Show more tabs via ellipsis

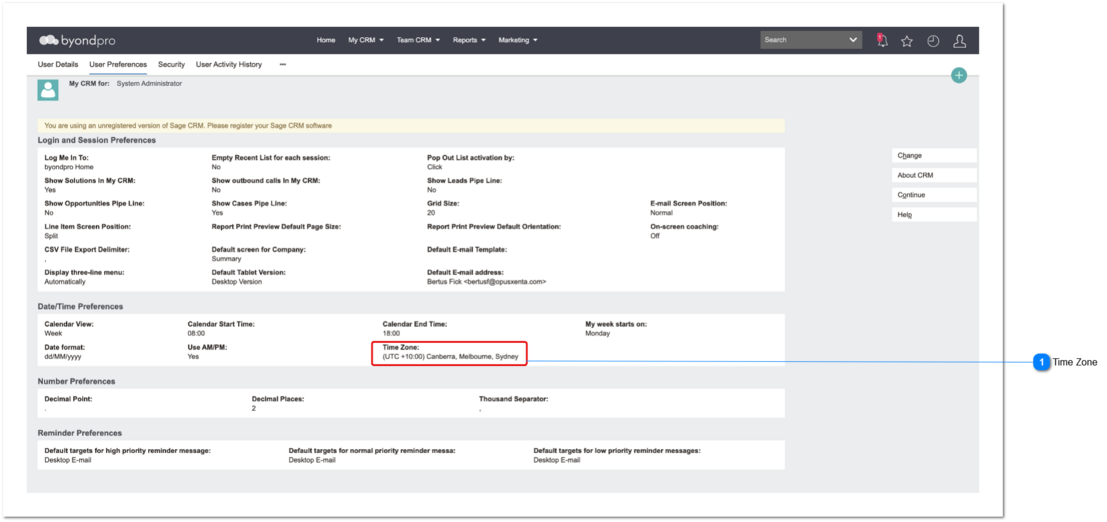pos(282,64)
